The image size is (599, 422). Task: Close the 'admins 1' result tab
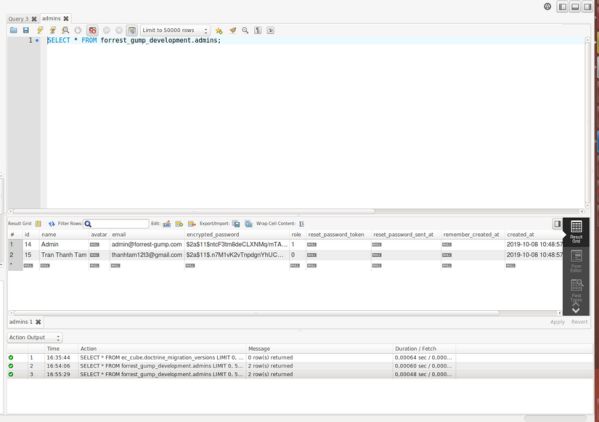click(38, 322)
